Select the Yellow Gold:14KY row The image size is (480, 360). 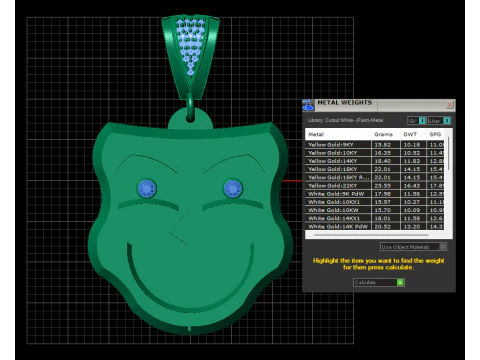tap(375, 161)
